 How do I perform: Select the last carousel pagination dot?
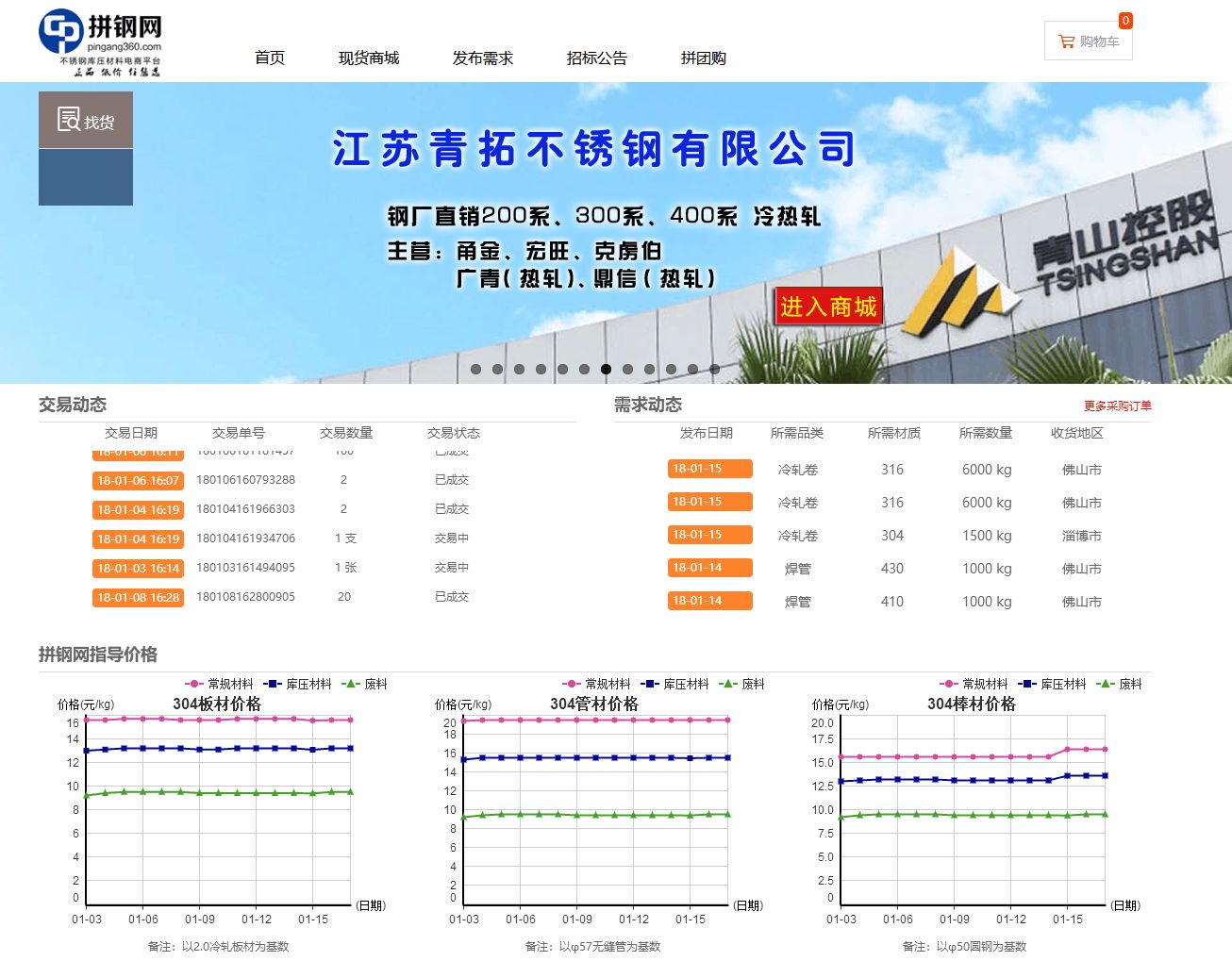click(714, 370)
